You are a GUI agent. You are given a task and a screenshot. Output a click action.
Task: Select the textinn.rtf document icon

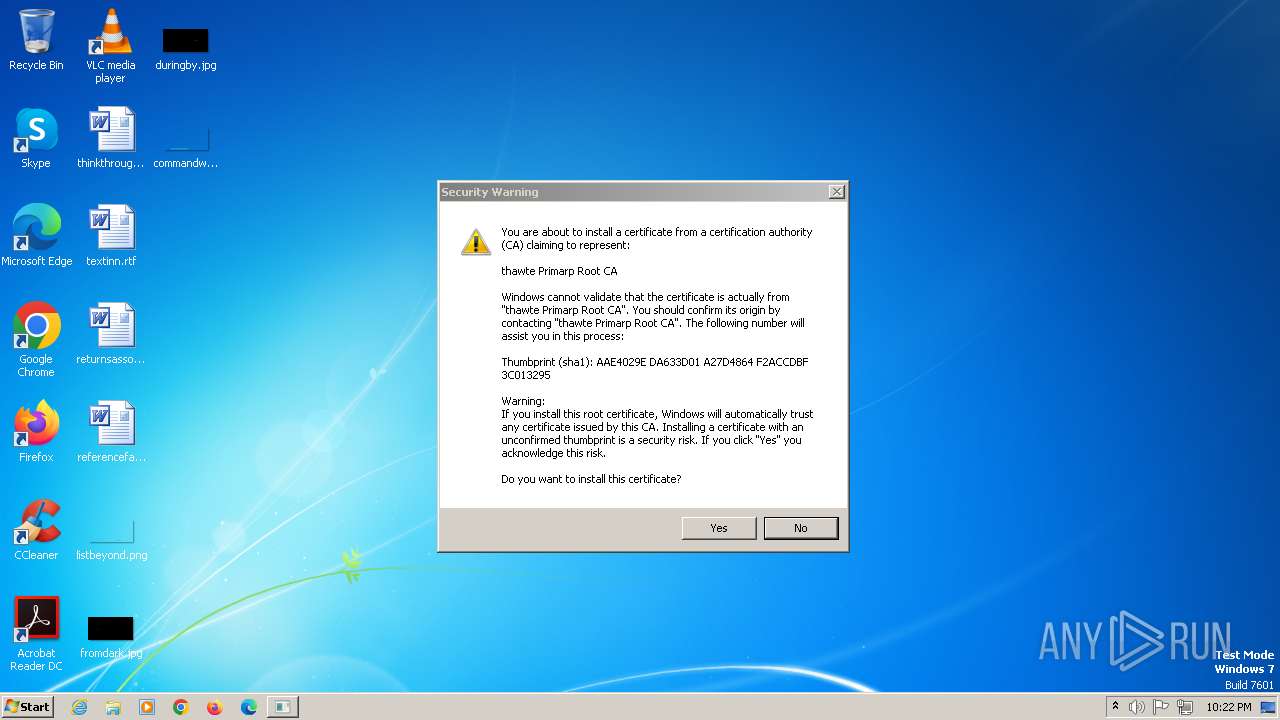(x=110, y=235)
